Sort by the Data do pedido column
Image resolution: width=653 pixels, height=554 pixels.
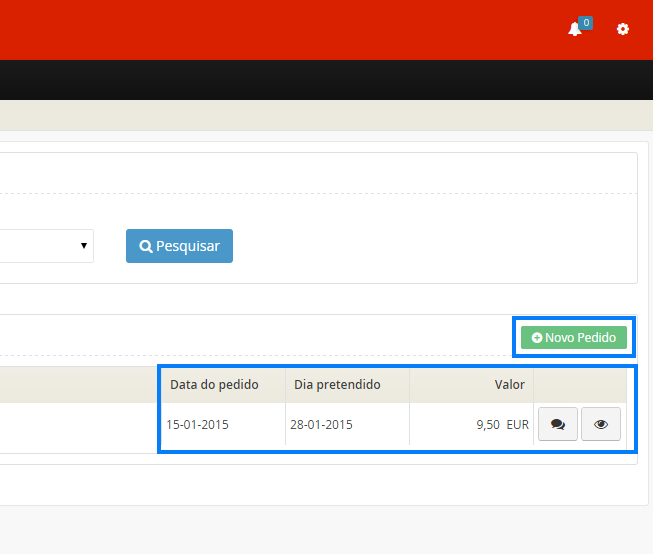[x=214, y=385]
